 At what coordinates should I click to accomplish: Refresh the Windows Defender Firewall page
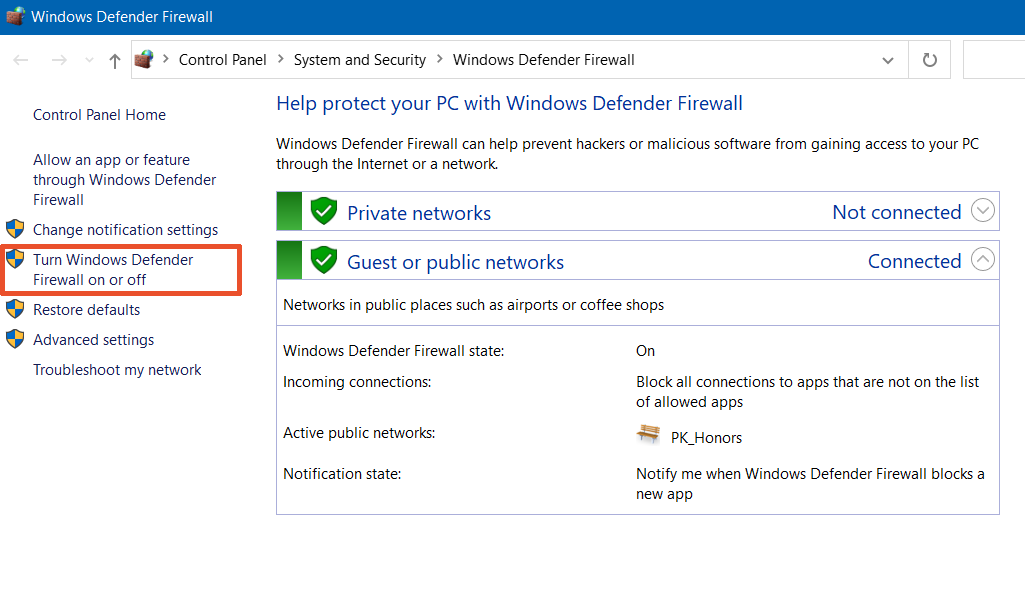(930, 60)
